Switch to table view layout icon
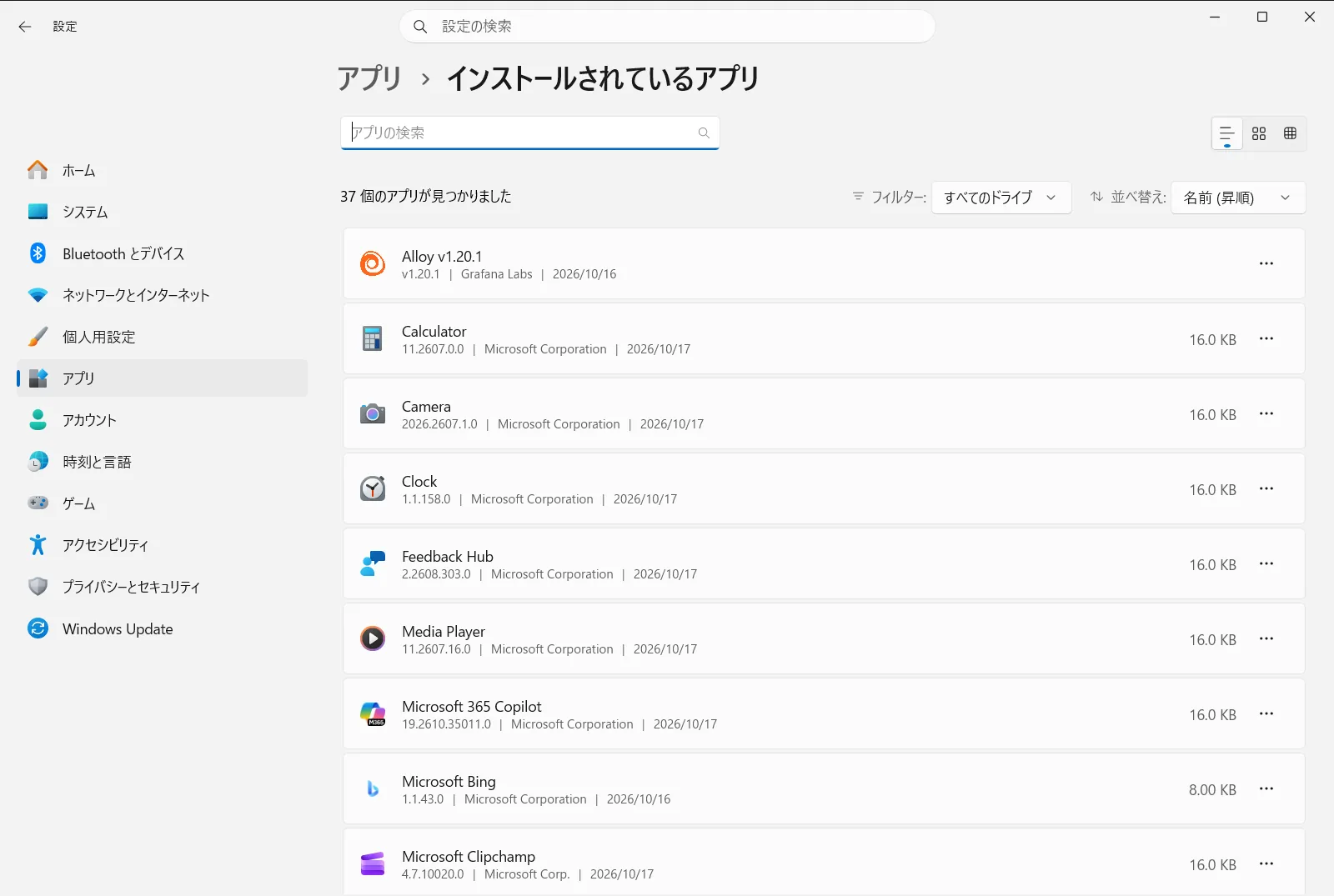 coord(1290,133)
